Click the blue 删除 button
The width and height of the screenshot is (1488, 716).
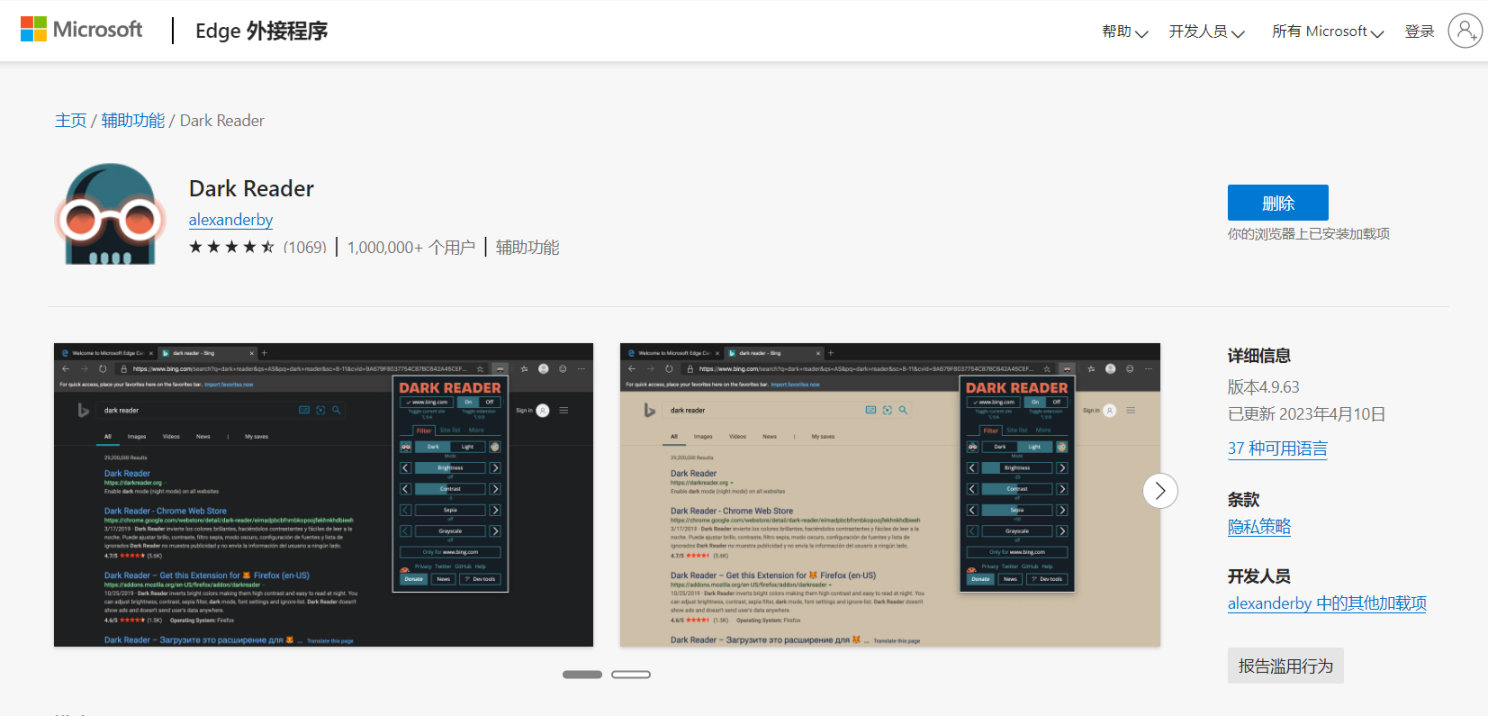(x=1278, y=203)
